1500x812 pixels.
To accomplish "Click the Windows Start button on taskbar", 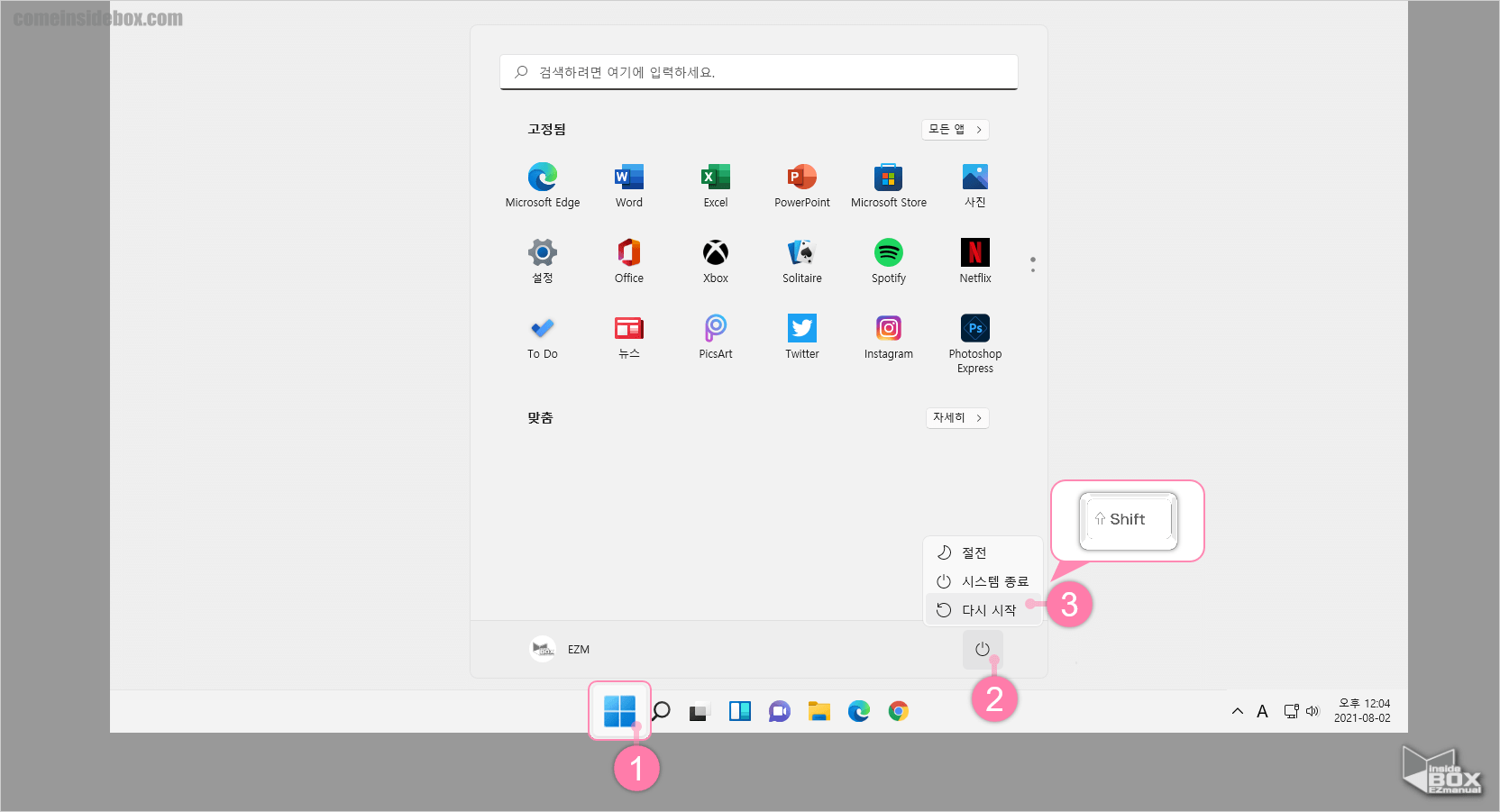I will coord(619,711).
